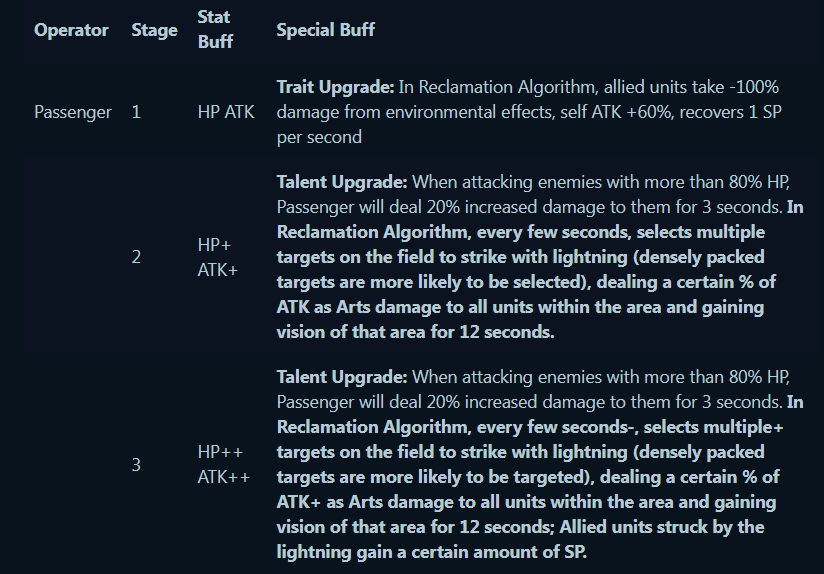This screenshot has height=574, width=824.
Task: Click 'lightning gain a certain amount of SP.' text
Action: pyautogui.click(x=431, y=552)
